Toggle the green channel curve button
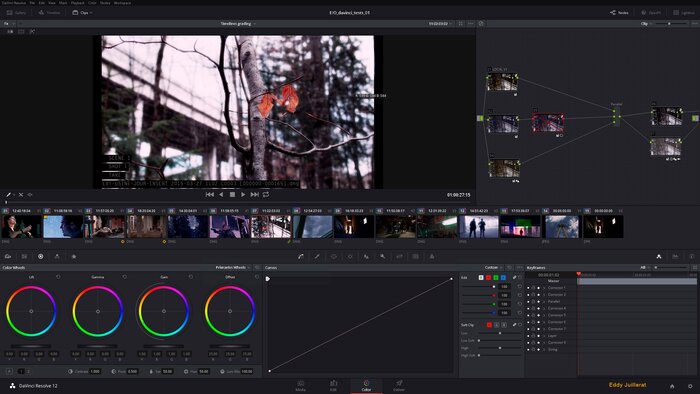The image size is (700, 394). [496, 278]
